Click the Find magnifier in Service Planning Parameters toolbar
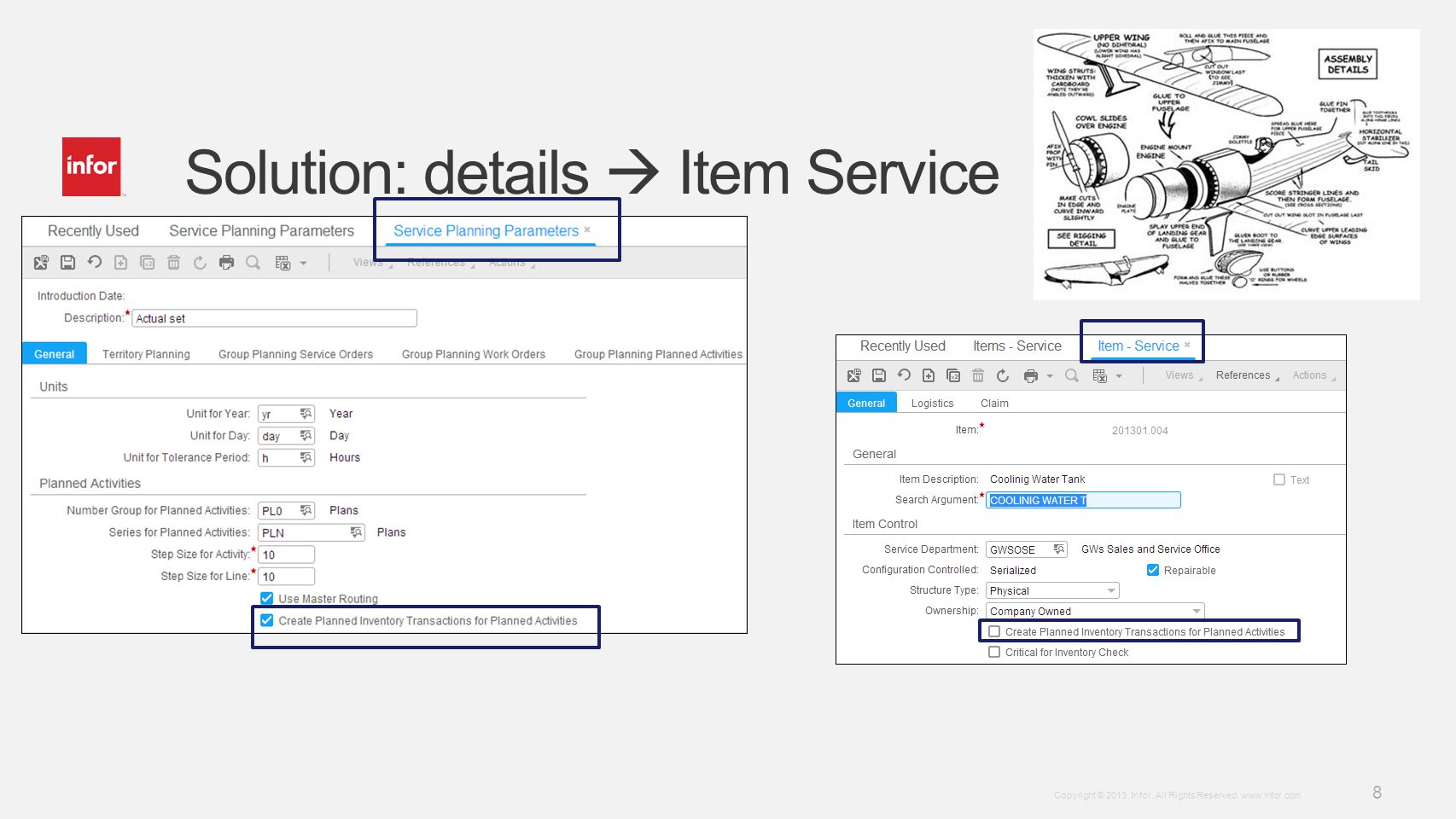This screenshot has height=819, width=1456. (x=253, y=263)
